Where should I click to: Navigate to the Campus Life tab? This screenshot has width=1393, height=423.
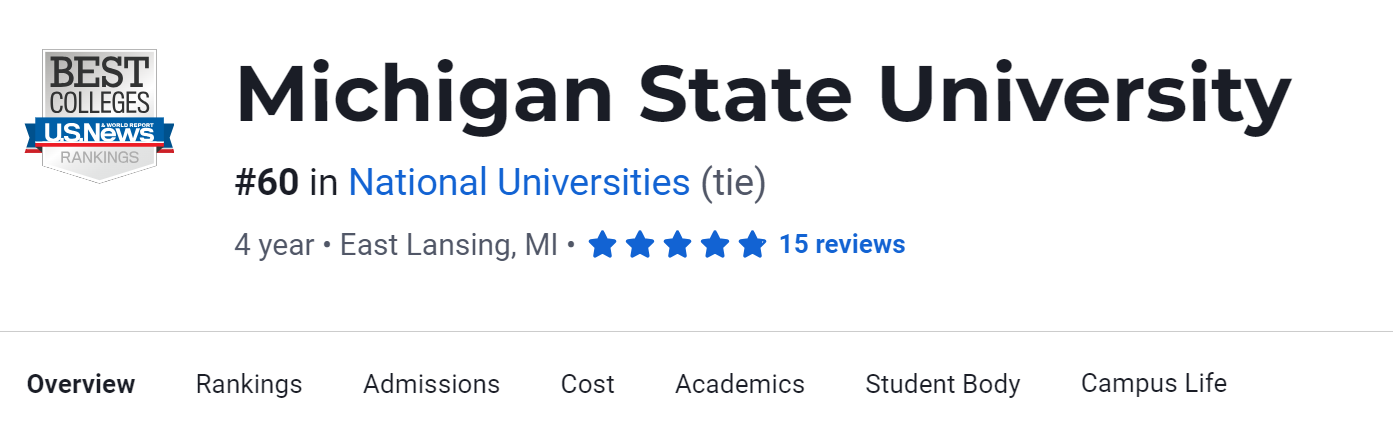1154,384
